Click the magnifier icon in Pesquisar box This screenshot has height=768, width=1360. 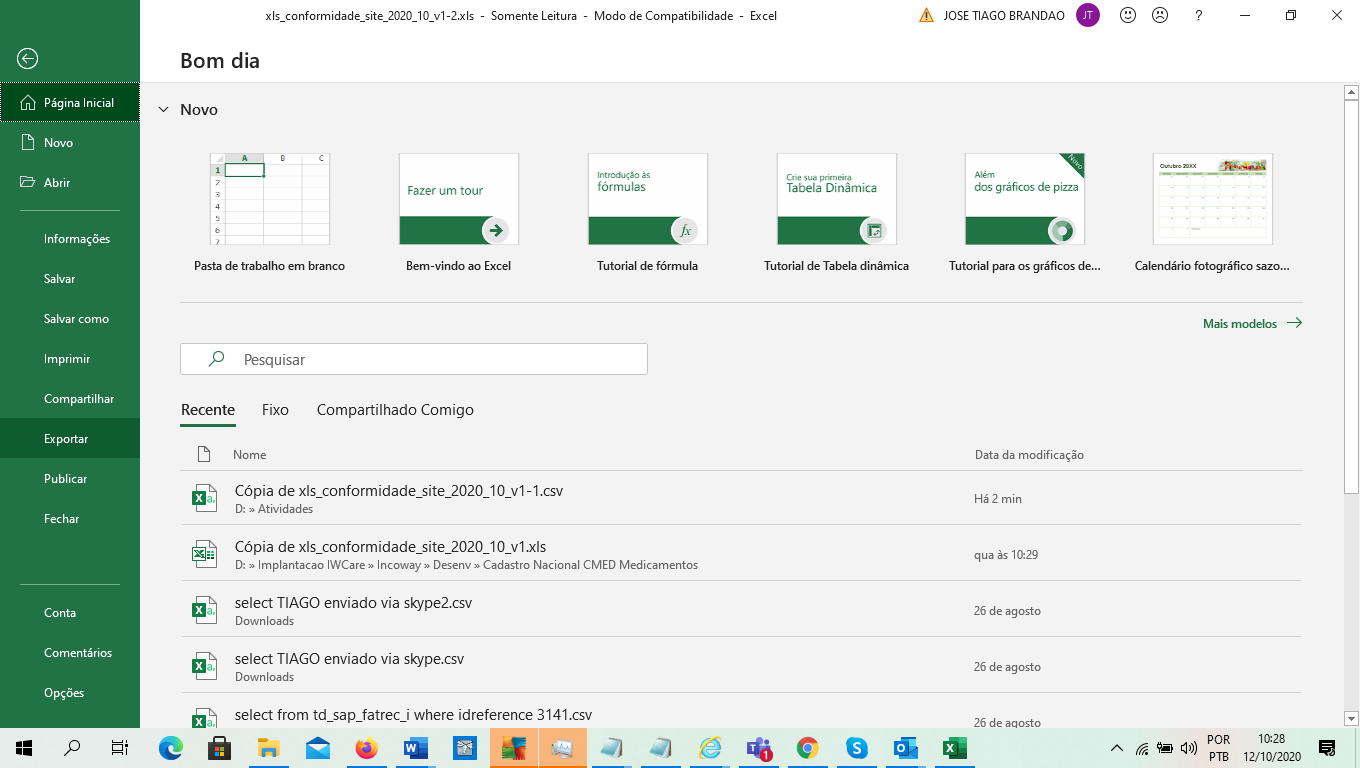(x=216, y=359)
